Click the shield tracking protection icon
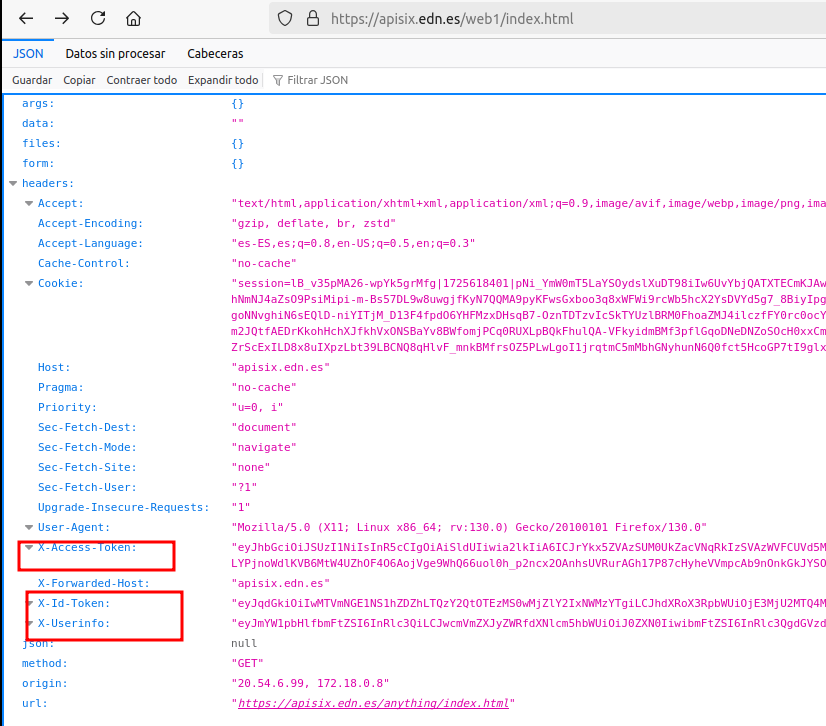Viewport: 826px width, 726px height. click(x=285, y=19)
